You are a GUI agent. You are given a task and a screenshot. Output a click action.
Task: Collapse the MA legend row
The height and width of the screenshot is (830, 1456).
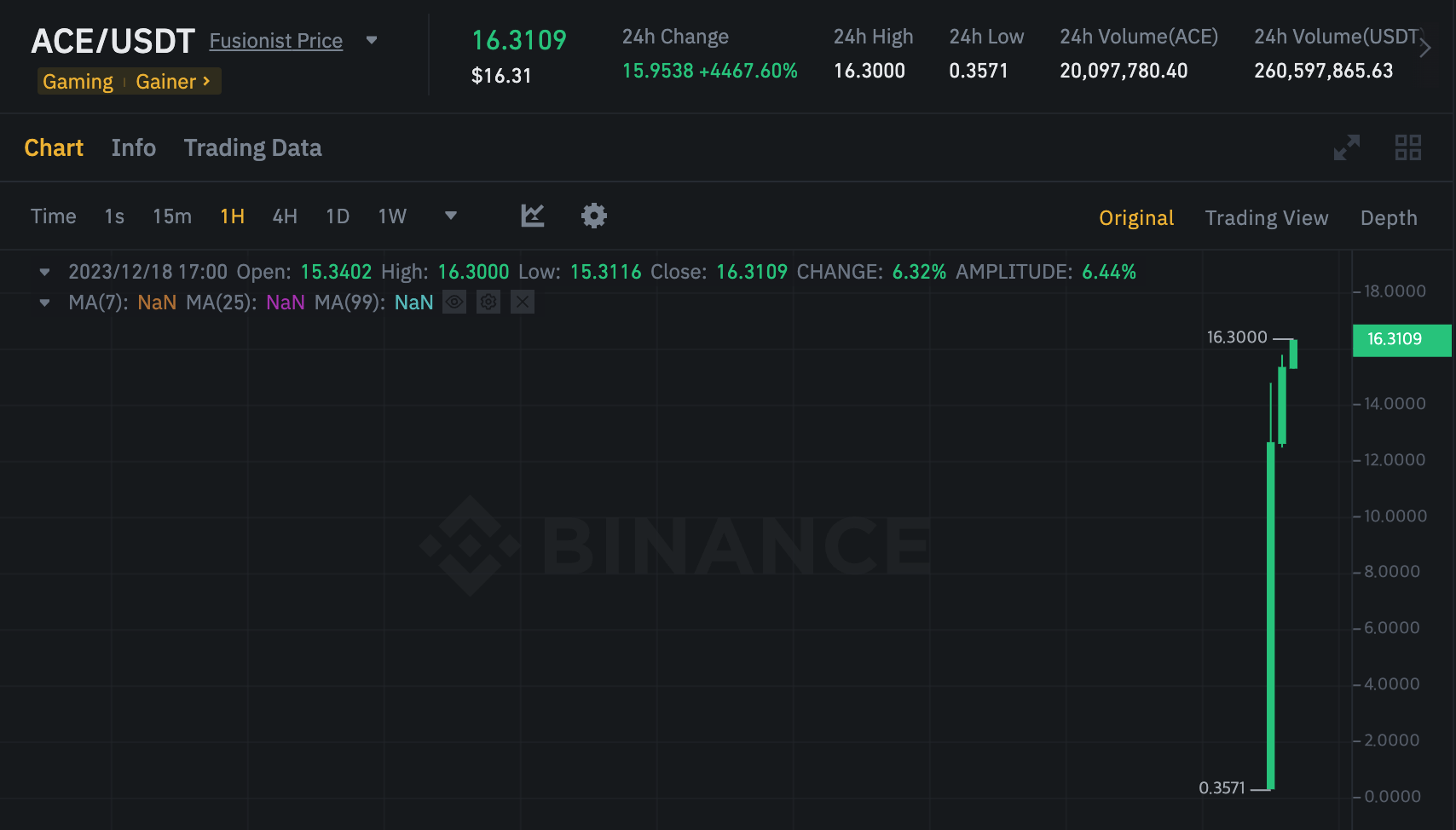coord(44,303)
